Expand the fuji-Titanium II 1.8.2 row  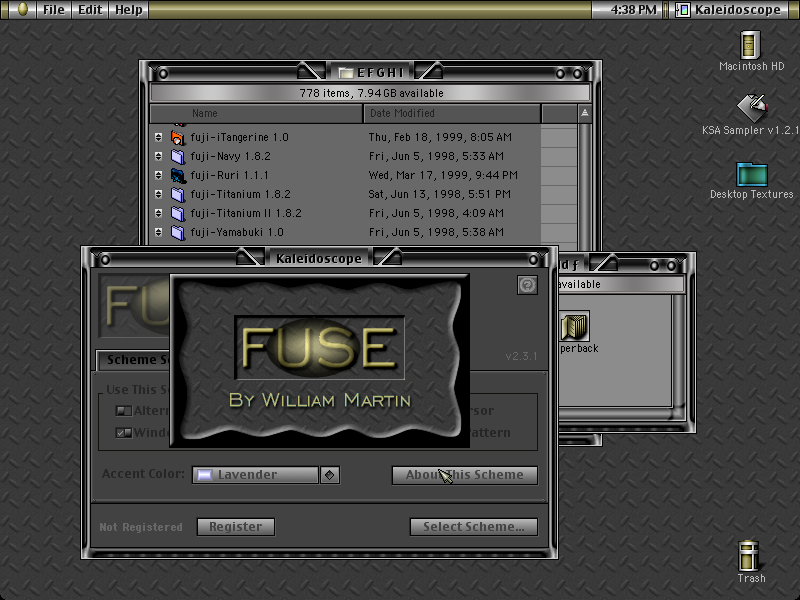point(159,213)
